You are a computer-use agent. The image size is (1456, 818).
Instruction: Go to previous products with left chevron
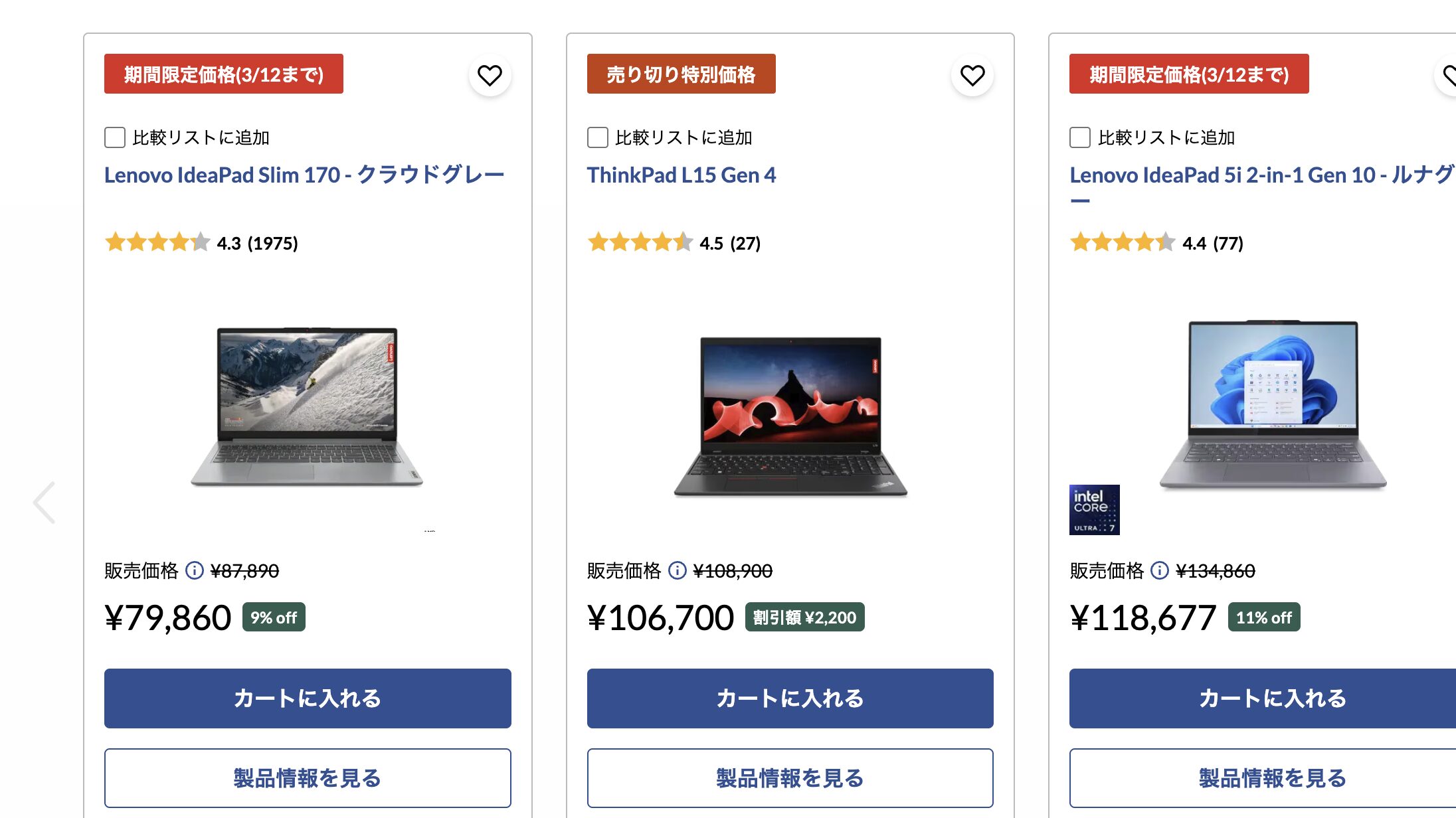45,503
